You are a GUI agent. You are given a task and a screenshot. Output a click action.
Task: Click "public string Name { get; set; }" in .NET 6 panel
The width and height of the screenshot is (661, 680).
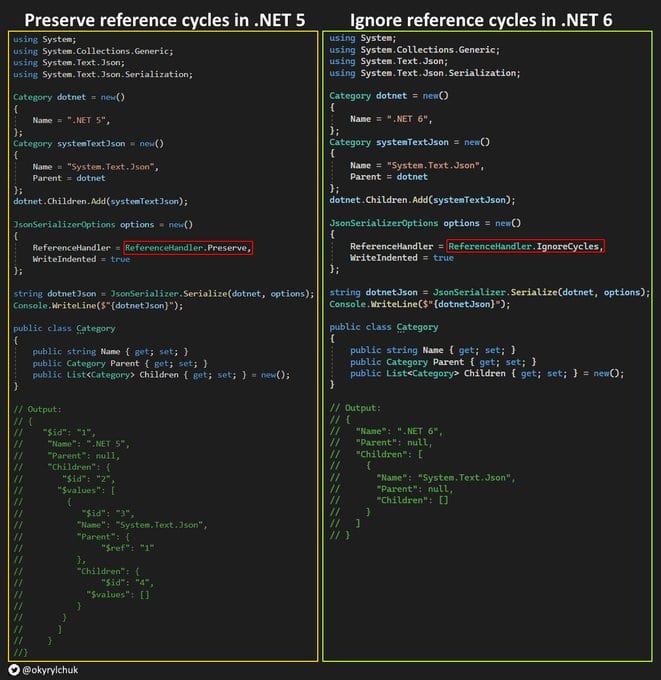[433, 350]
